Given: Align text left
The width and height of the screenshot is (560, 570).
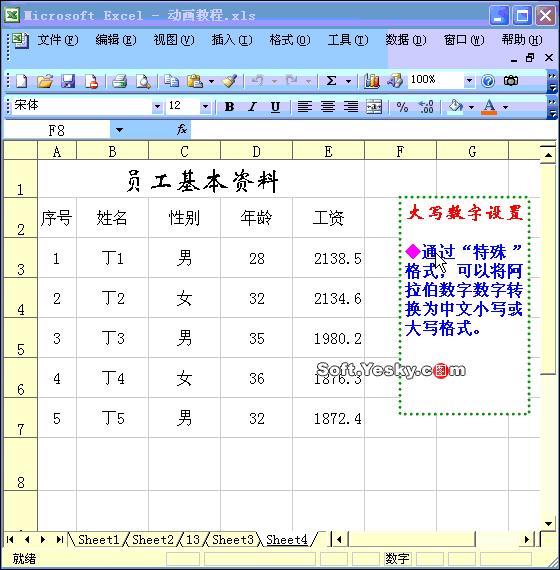Looking at the screenshot, I should point(305,107).
